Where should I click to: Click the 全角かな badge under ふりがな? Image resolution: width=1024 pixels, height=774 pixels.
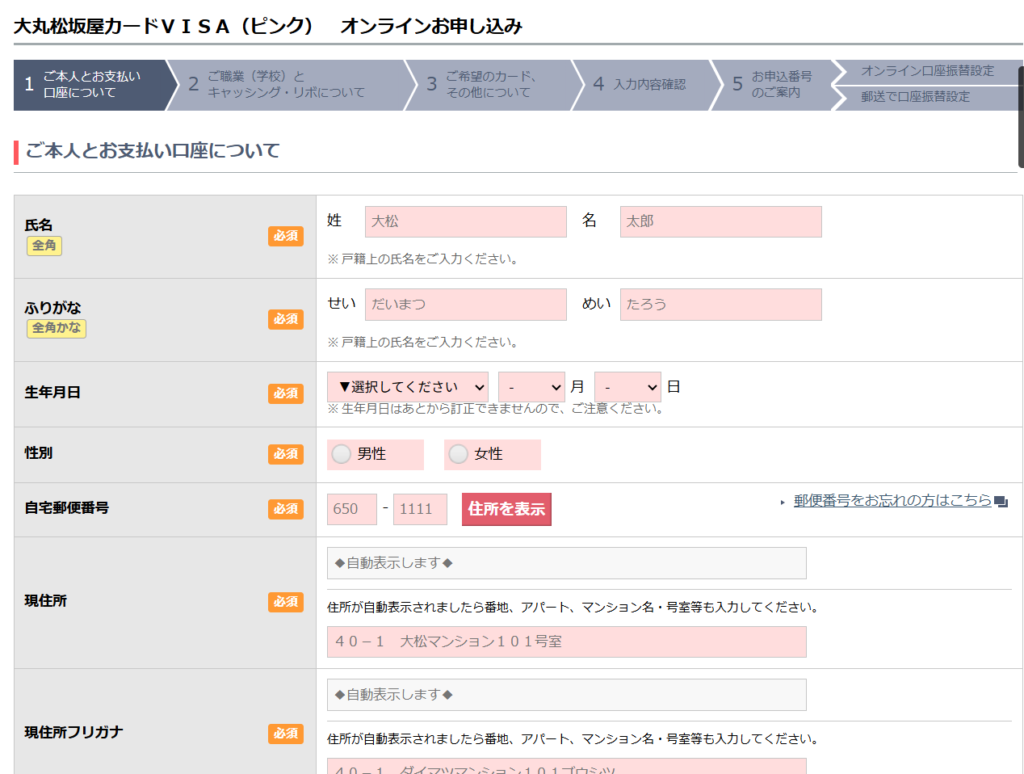(x=56, y=328)
